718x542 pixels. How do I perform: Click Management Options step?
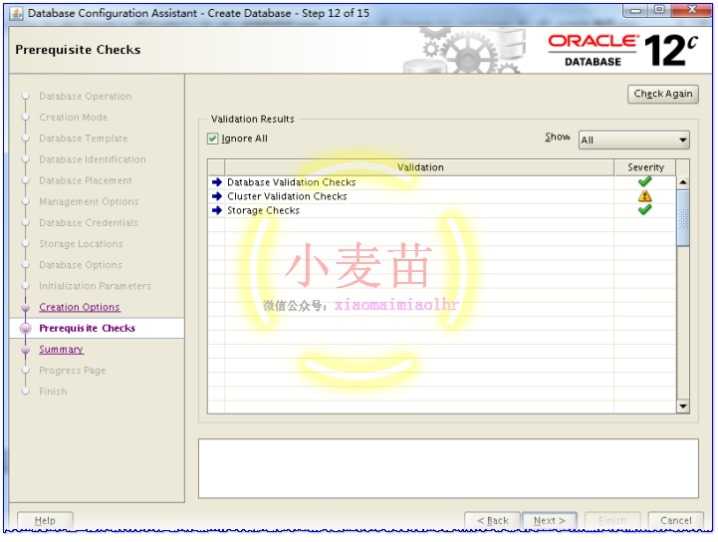(x=89, y=201)
